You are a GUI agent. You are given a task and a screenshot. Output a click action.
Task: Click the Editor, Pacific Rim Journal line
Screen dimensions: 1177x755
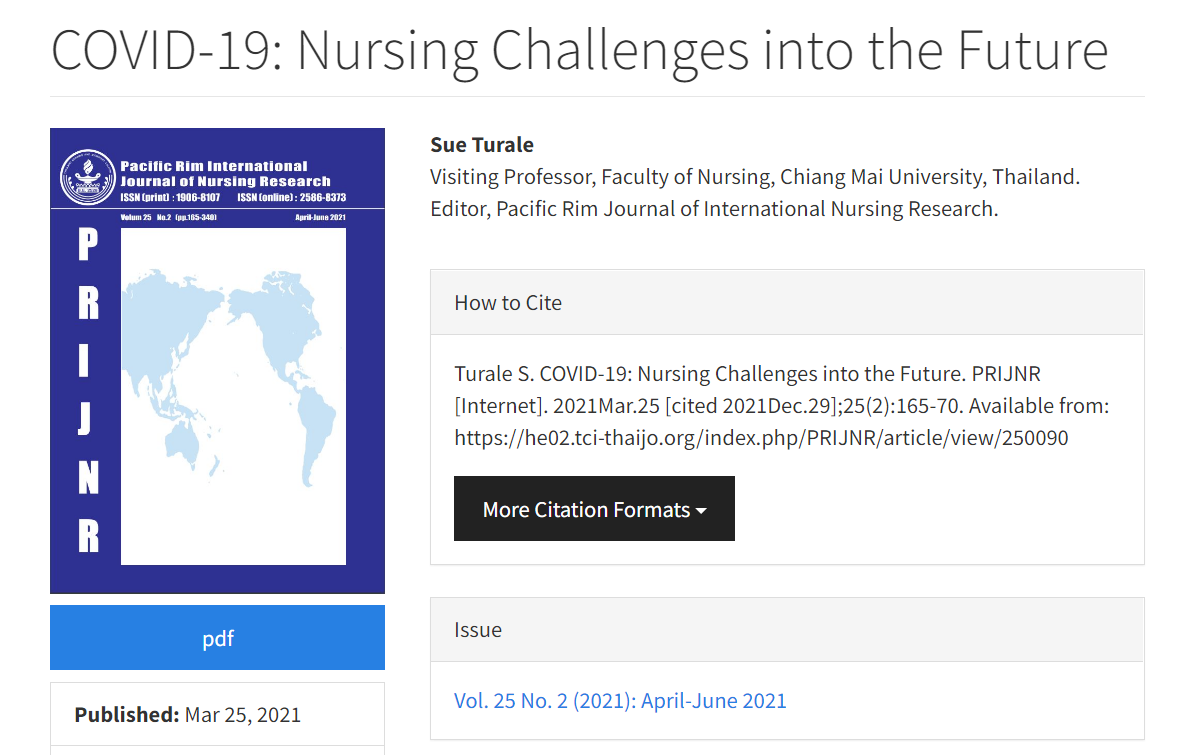pos(714,209)
